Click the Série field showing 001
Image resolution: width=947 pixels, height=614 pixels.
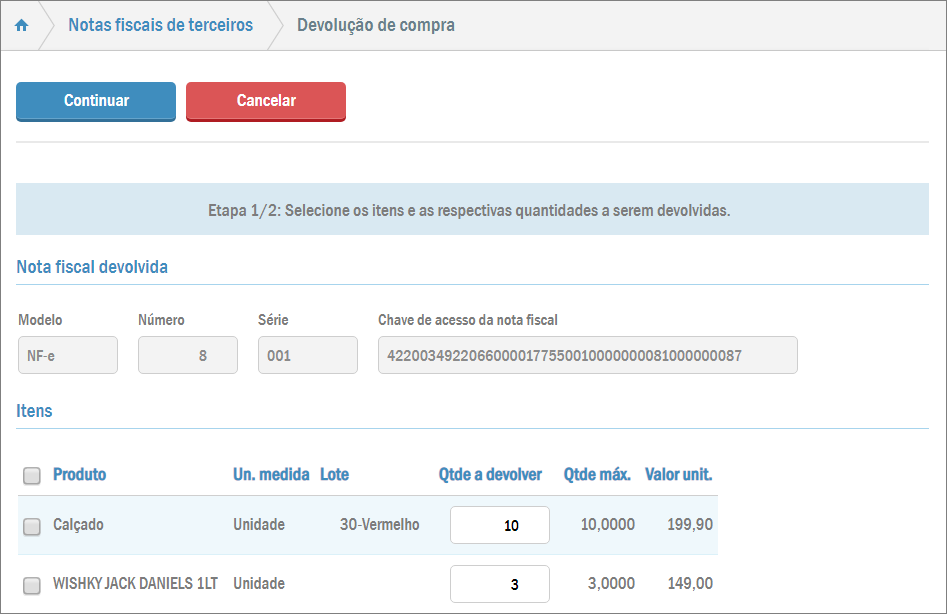[307, 355]
